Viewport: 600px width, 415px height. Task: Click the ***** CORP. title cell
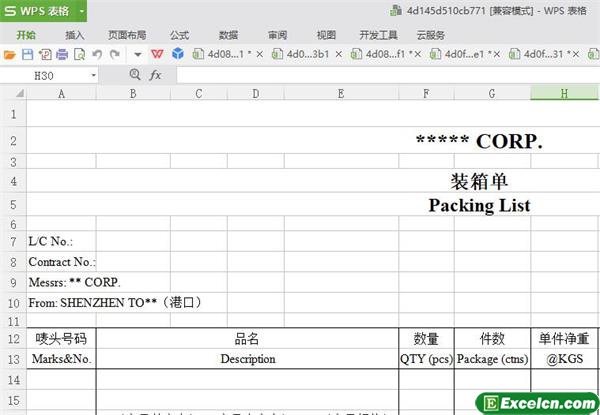click(x=479, y=141)
